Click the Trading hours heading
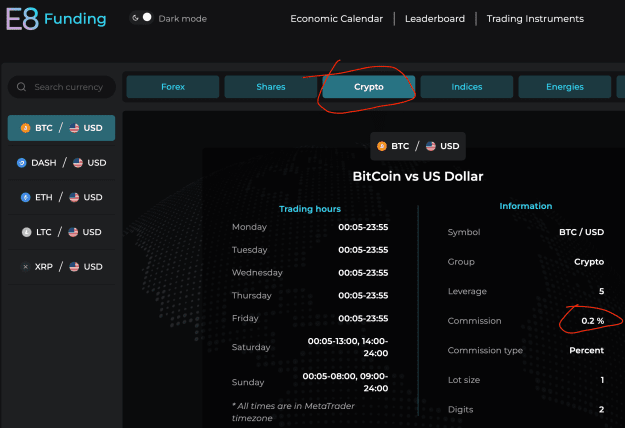625x428 pixels. click(x=310, y=209)
